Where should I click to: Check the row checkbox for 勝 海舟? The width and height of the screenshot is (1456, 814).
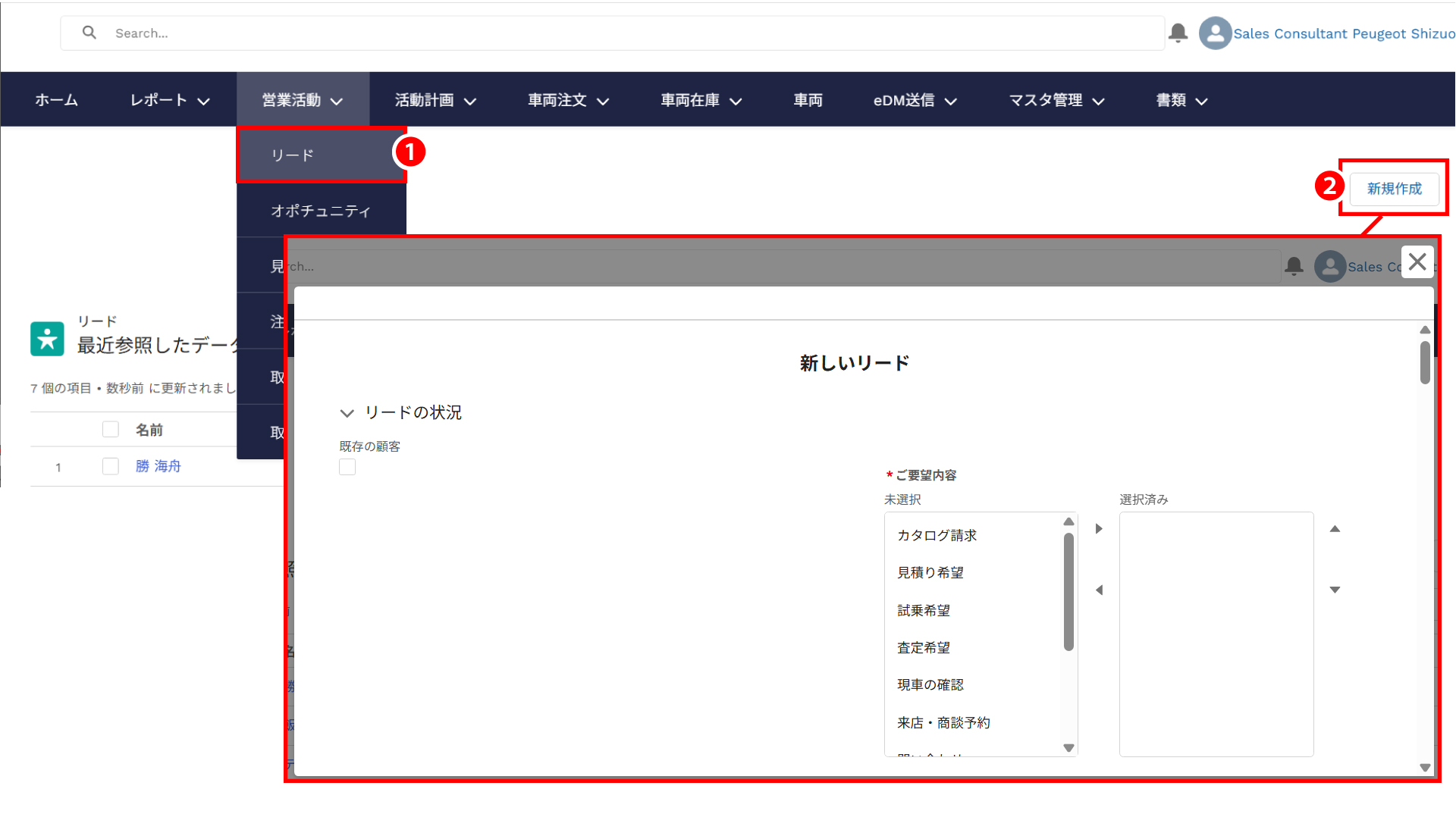pyautogui.click(x=111, y=466)
